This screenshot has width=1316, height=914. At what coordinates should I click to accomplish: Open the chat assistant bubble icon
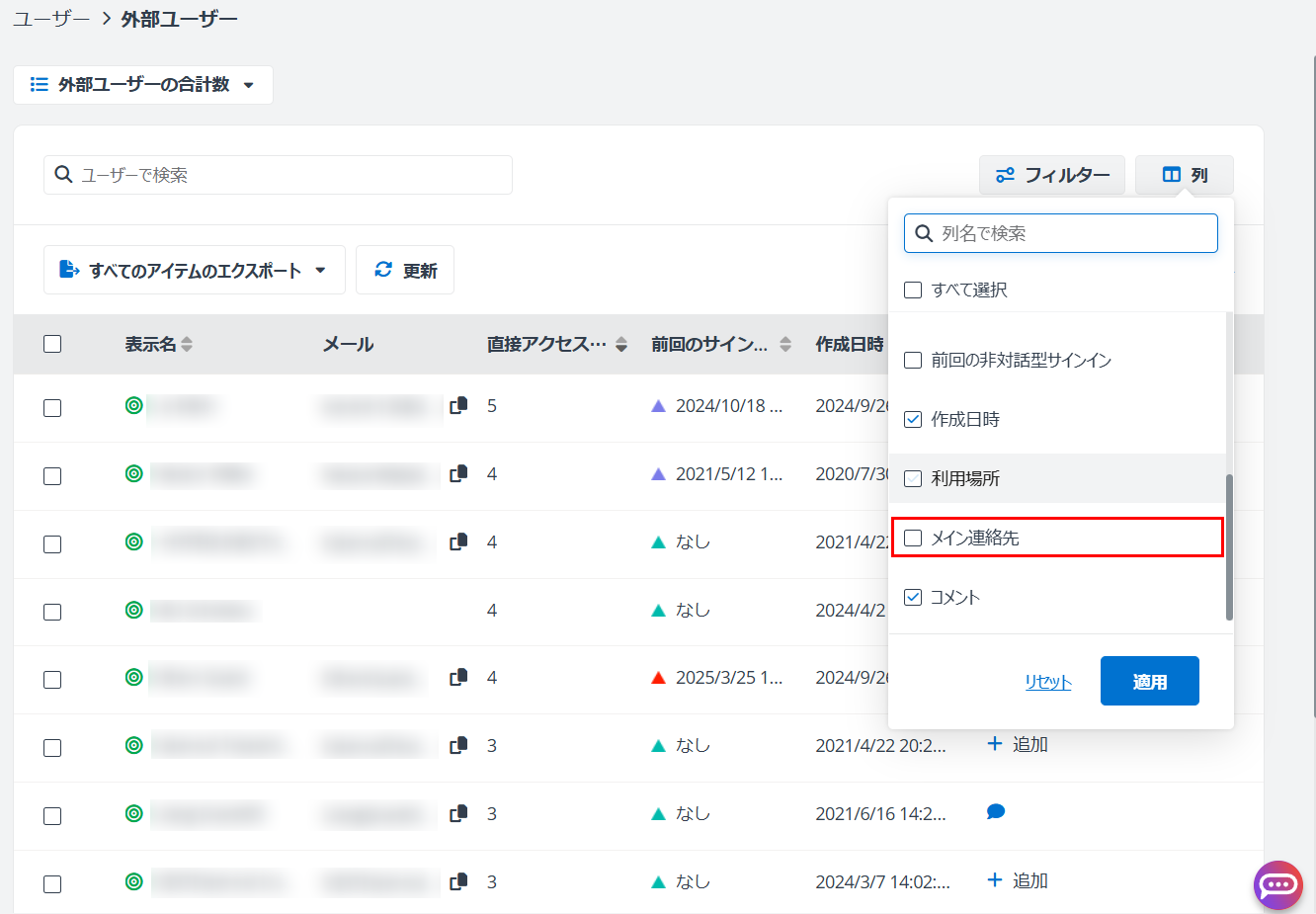(x=1278, y=884)
